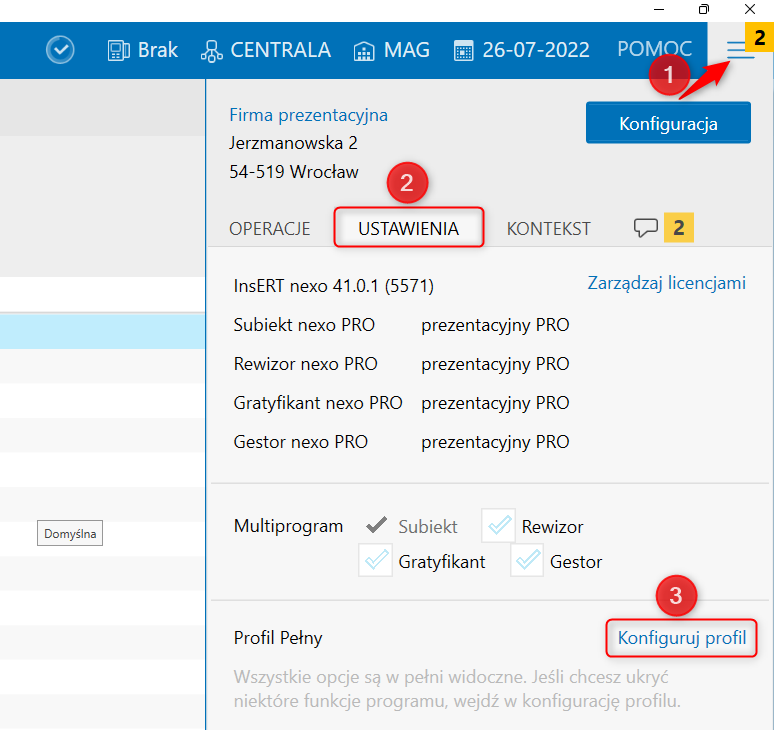Select the MAG warehouse label
The width and height of the screenshot is (774, 730).
[406, 50]
